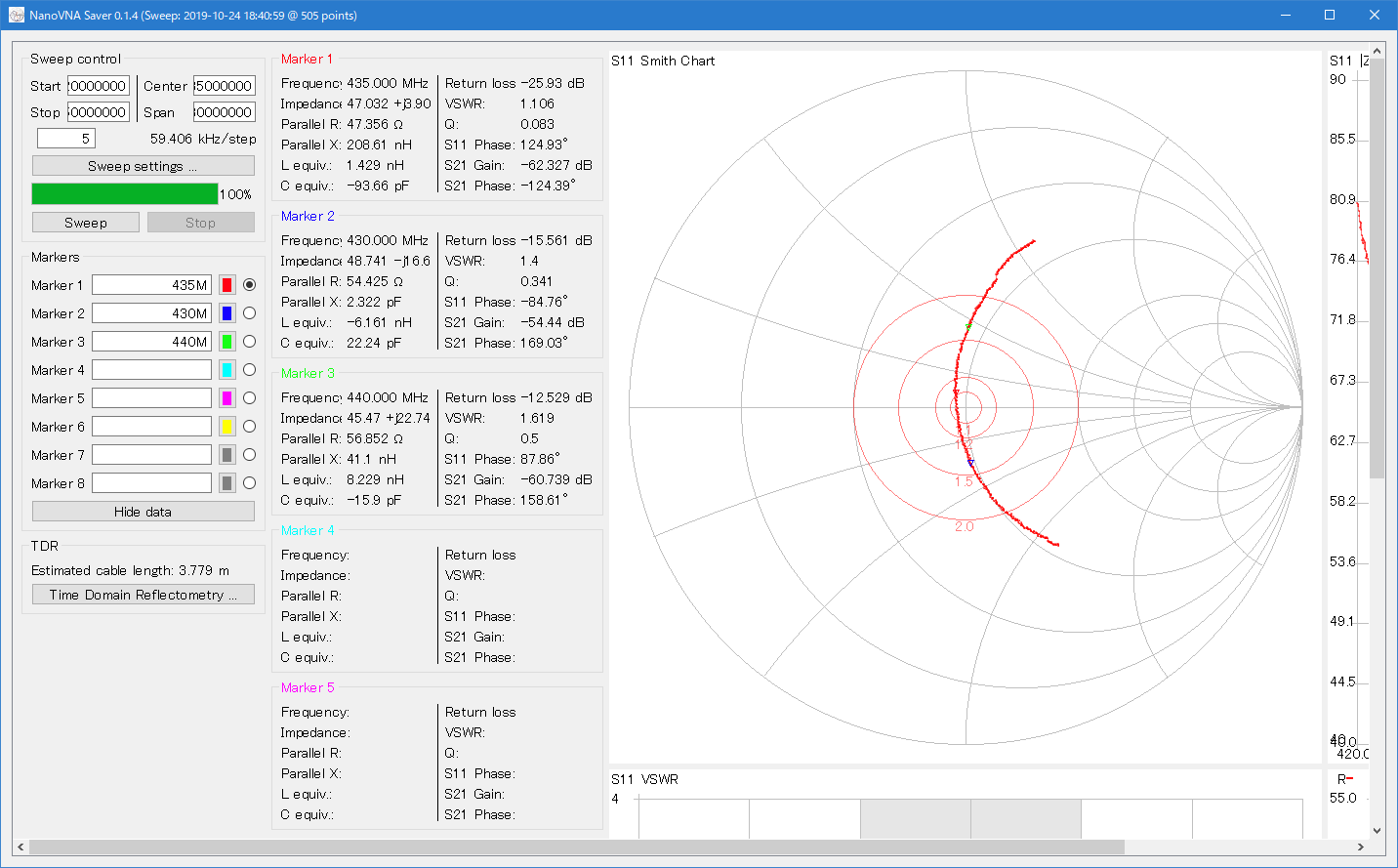Click the S11 Smith Chart plot
This screenshot has height=868, width=1398.
point(966,407)
